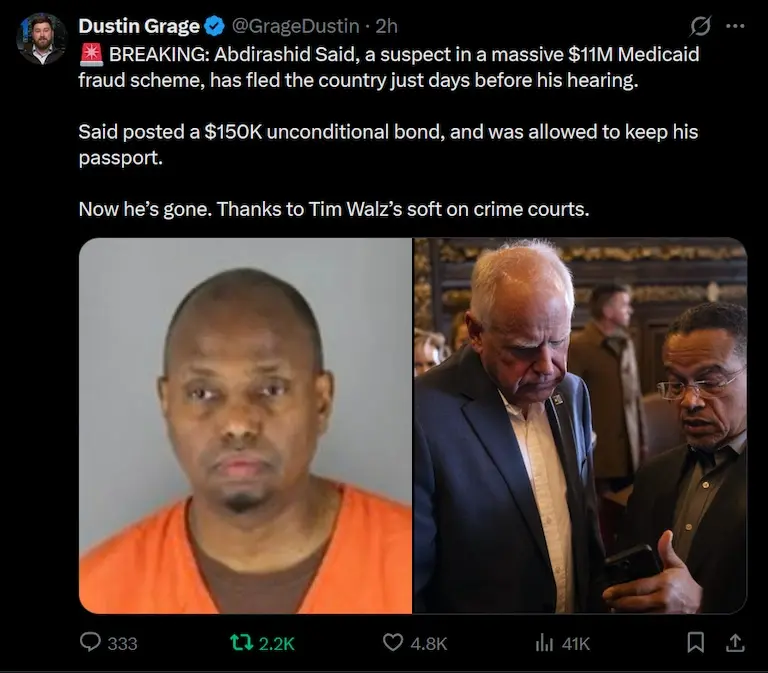
Task: Open the @GrageDustin handle link
Action: [x=295, y=26]
